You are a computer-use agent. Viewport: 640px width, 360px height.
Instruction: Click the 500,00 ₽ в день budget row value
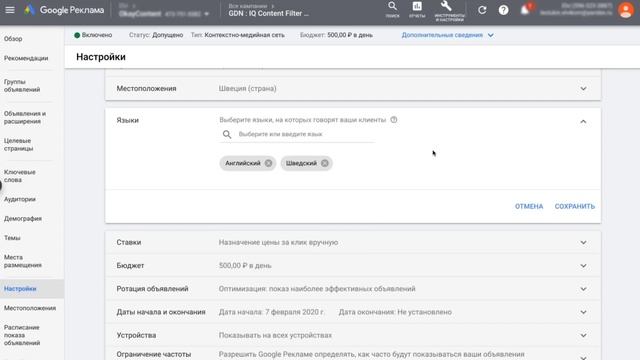coord(245,266)
